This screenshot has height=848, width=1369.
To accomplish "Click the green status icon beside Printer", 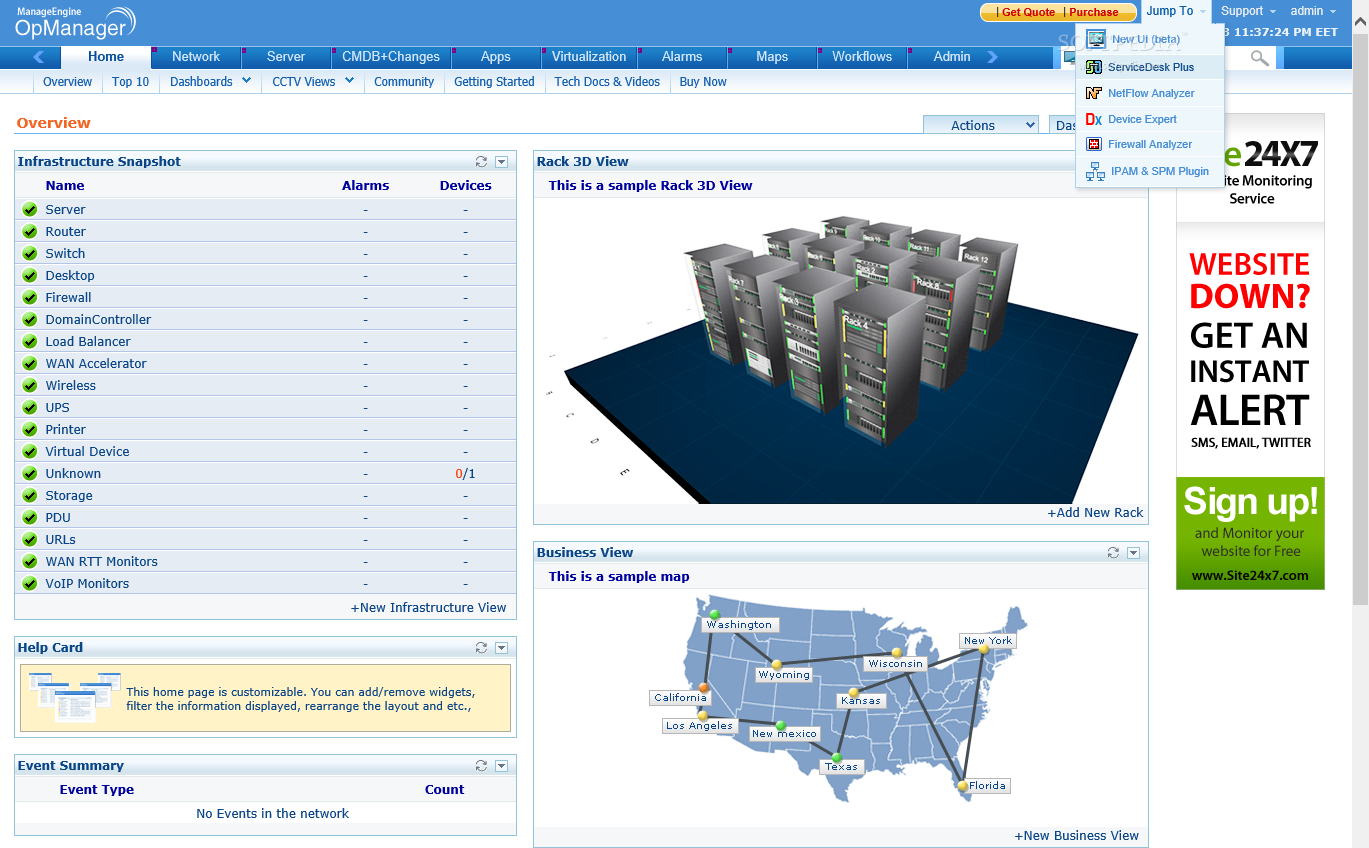I will 30,430.
